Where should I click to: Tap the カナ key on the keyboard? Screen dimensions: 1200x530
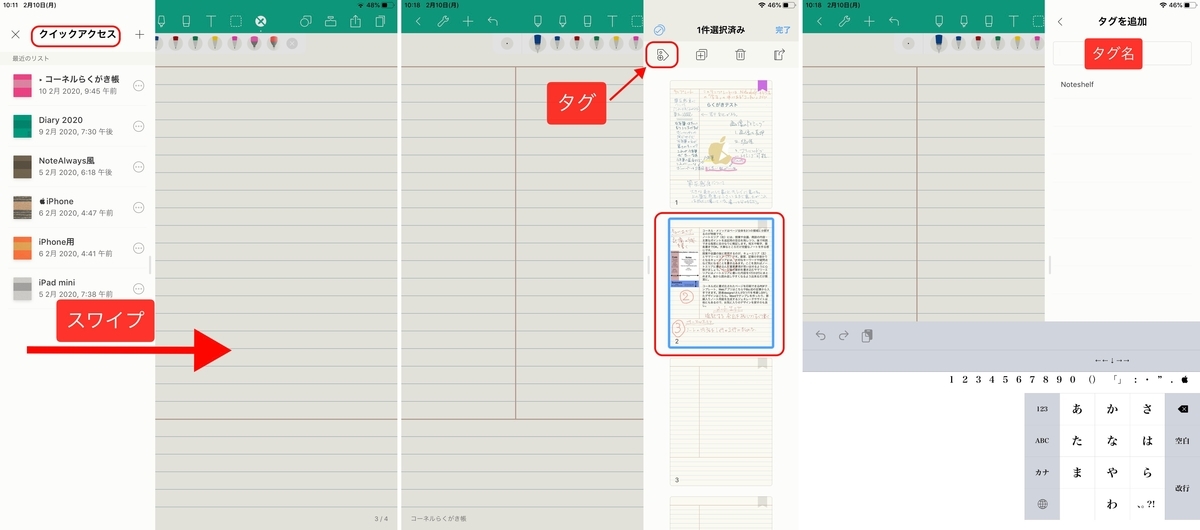pos(1041,472)
